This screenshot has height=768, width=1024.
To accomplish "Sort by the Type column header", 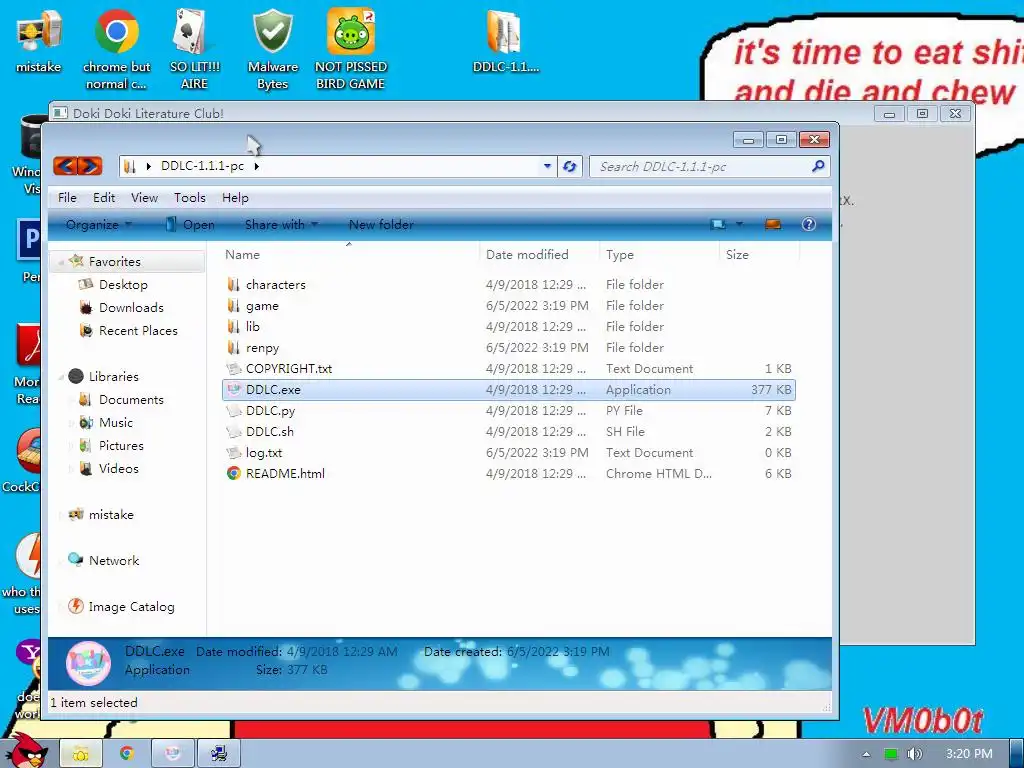I will (x=660, y=255).
